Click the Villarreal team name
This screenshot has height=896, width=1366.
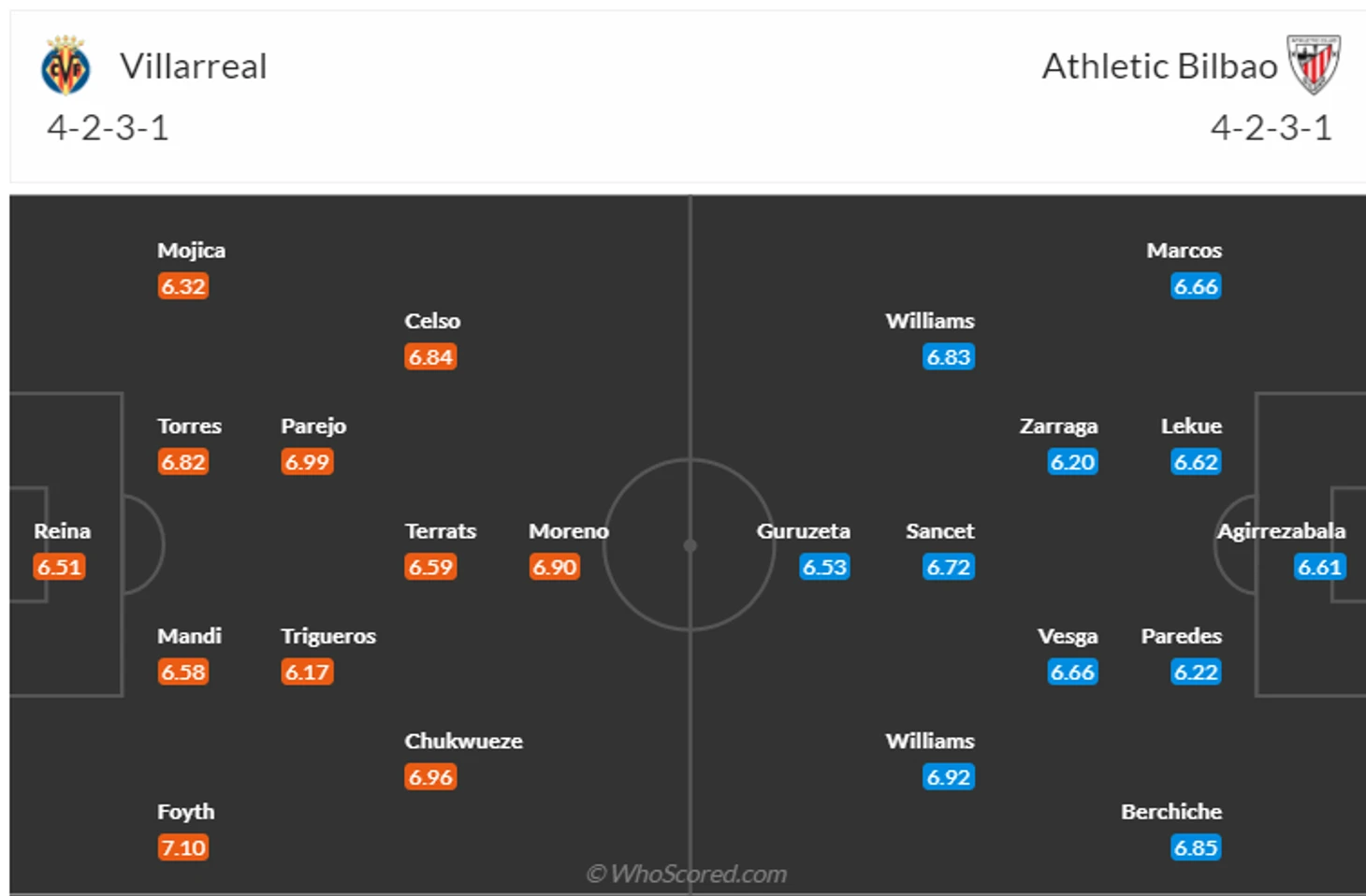coord(194,66)
